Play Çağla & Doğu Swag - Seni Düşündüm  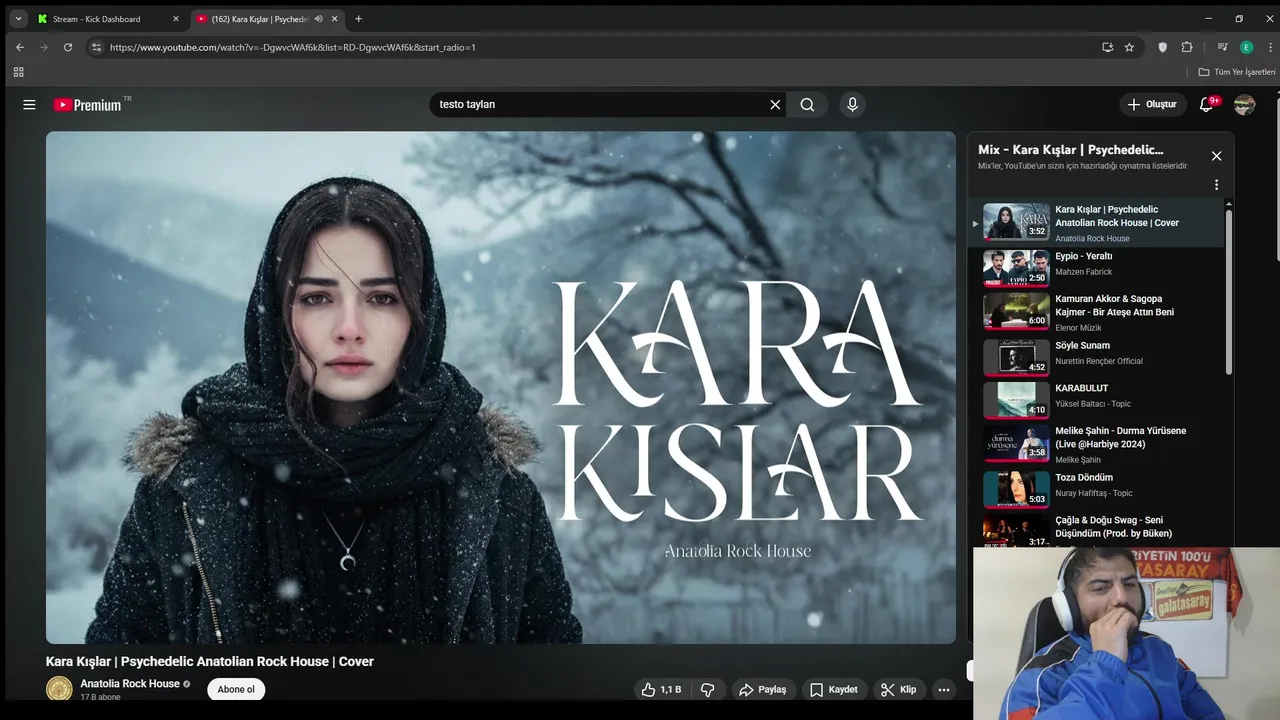click(x=1097, y=530)
